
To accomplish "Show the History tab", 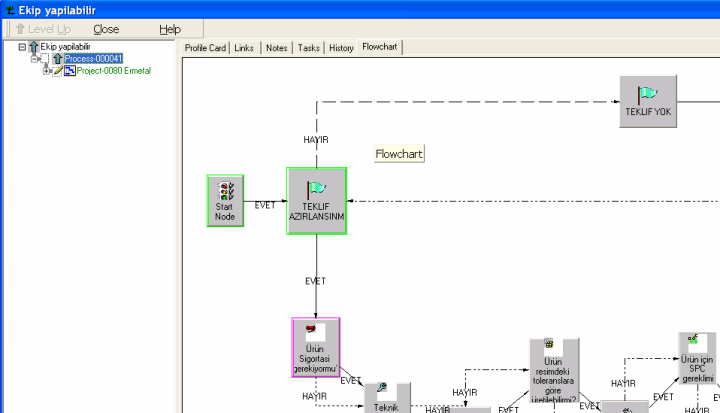I will (341, 48).
